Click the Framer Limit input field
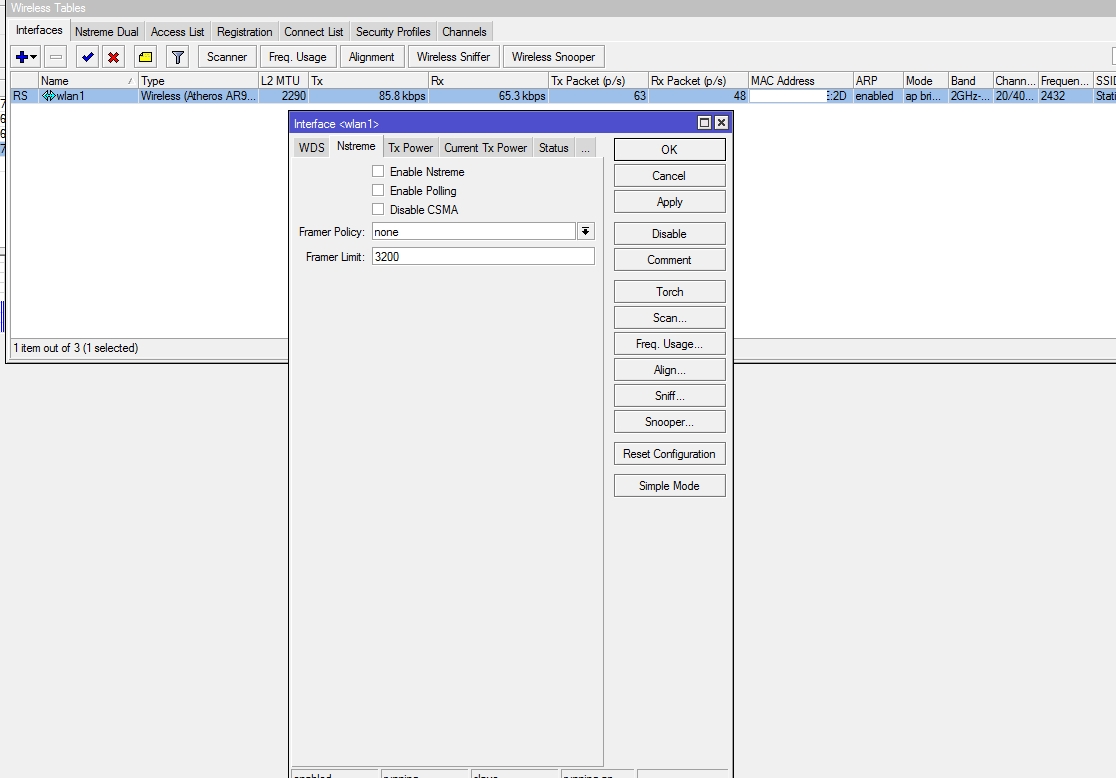 click(483, 257)
